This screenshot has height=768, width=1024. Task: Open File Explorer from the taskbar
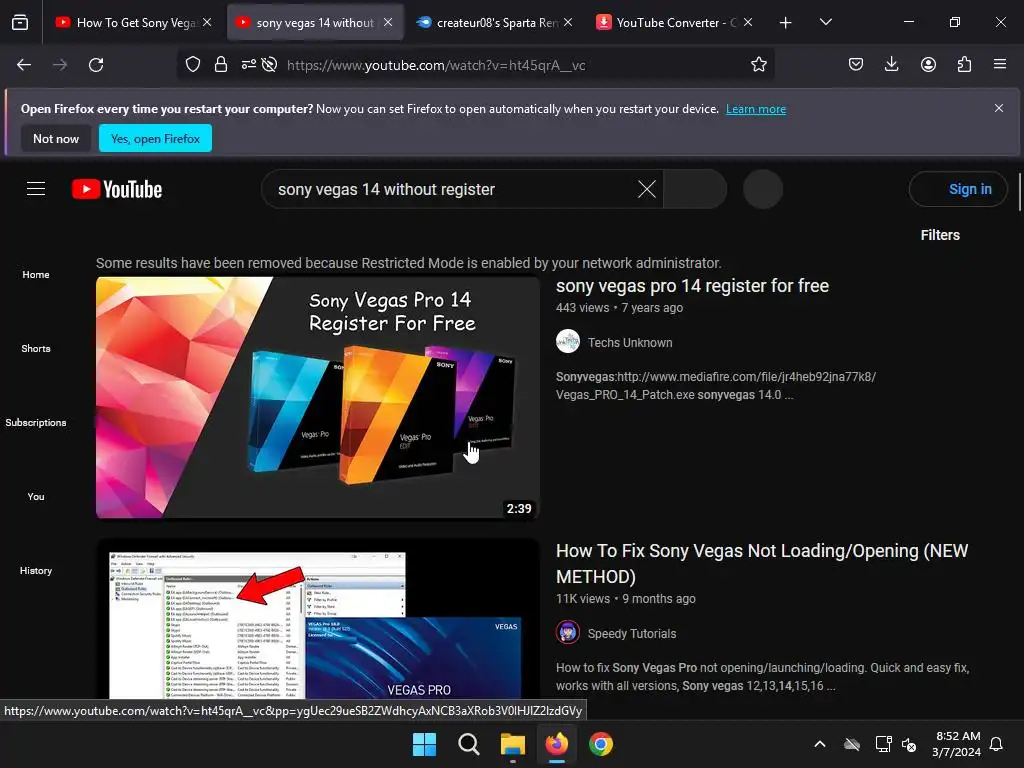(513, 744)
